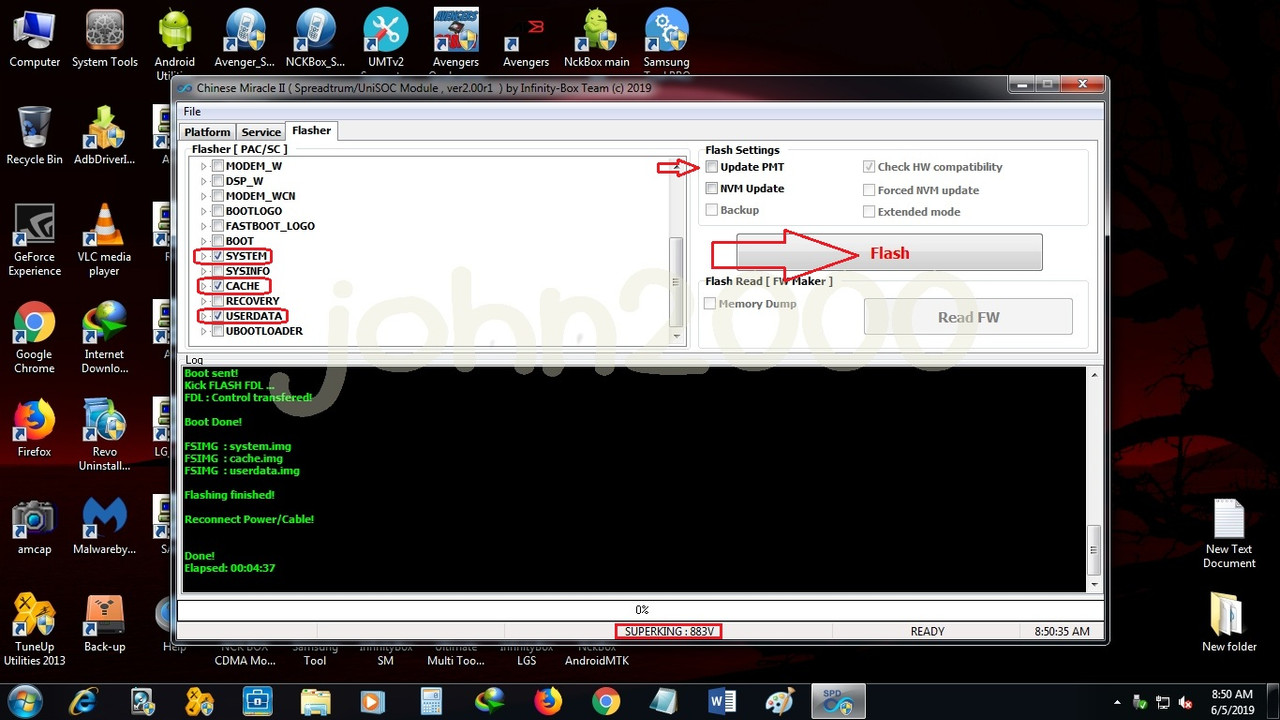Switch to the Platform tab

click(207, 132)
